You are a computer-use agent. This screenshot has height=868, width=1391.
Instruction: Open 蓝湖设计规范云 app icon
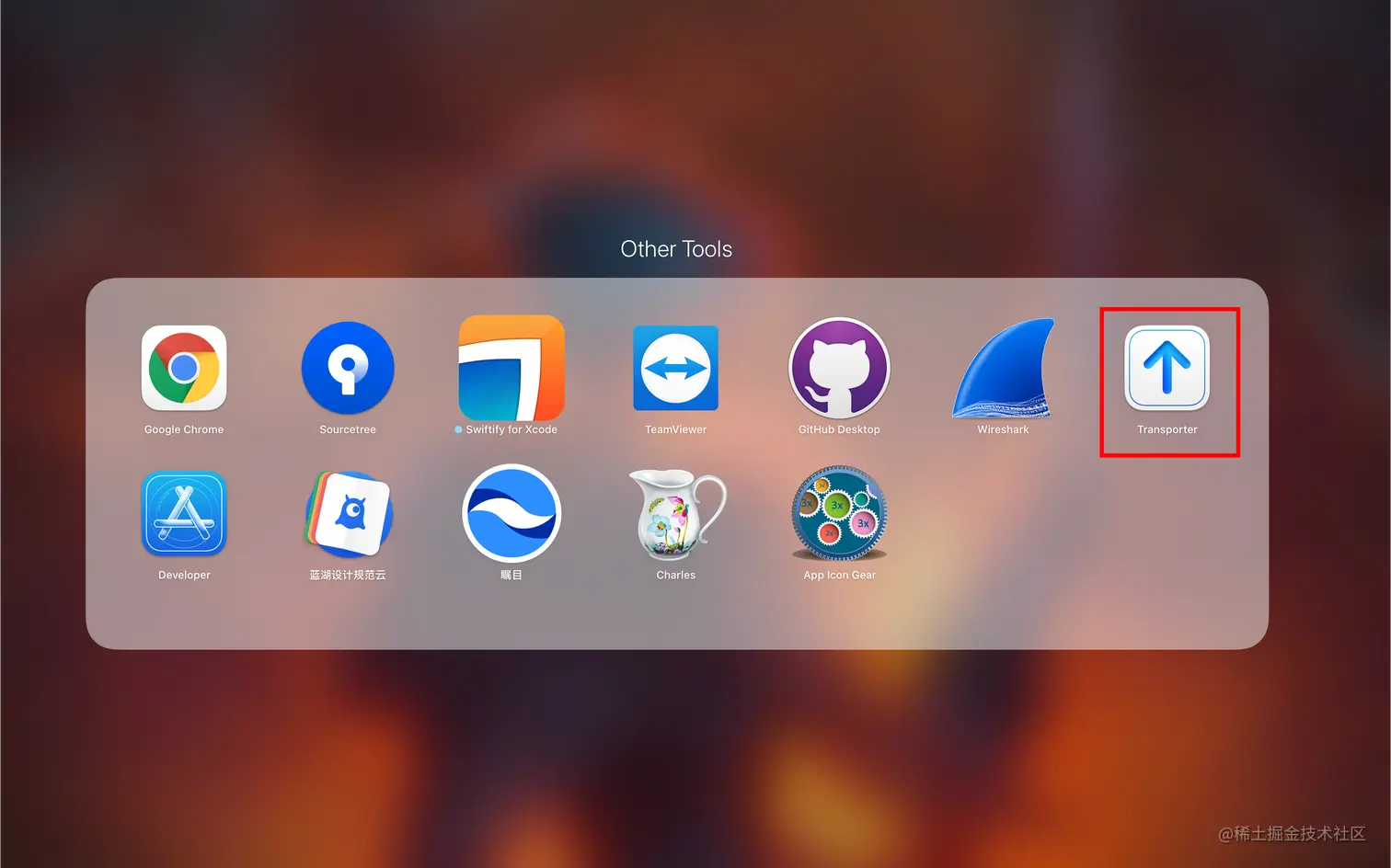[348, 513]
